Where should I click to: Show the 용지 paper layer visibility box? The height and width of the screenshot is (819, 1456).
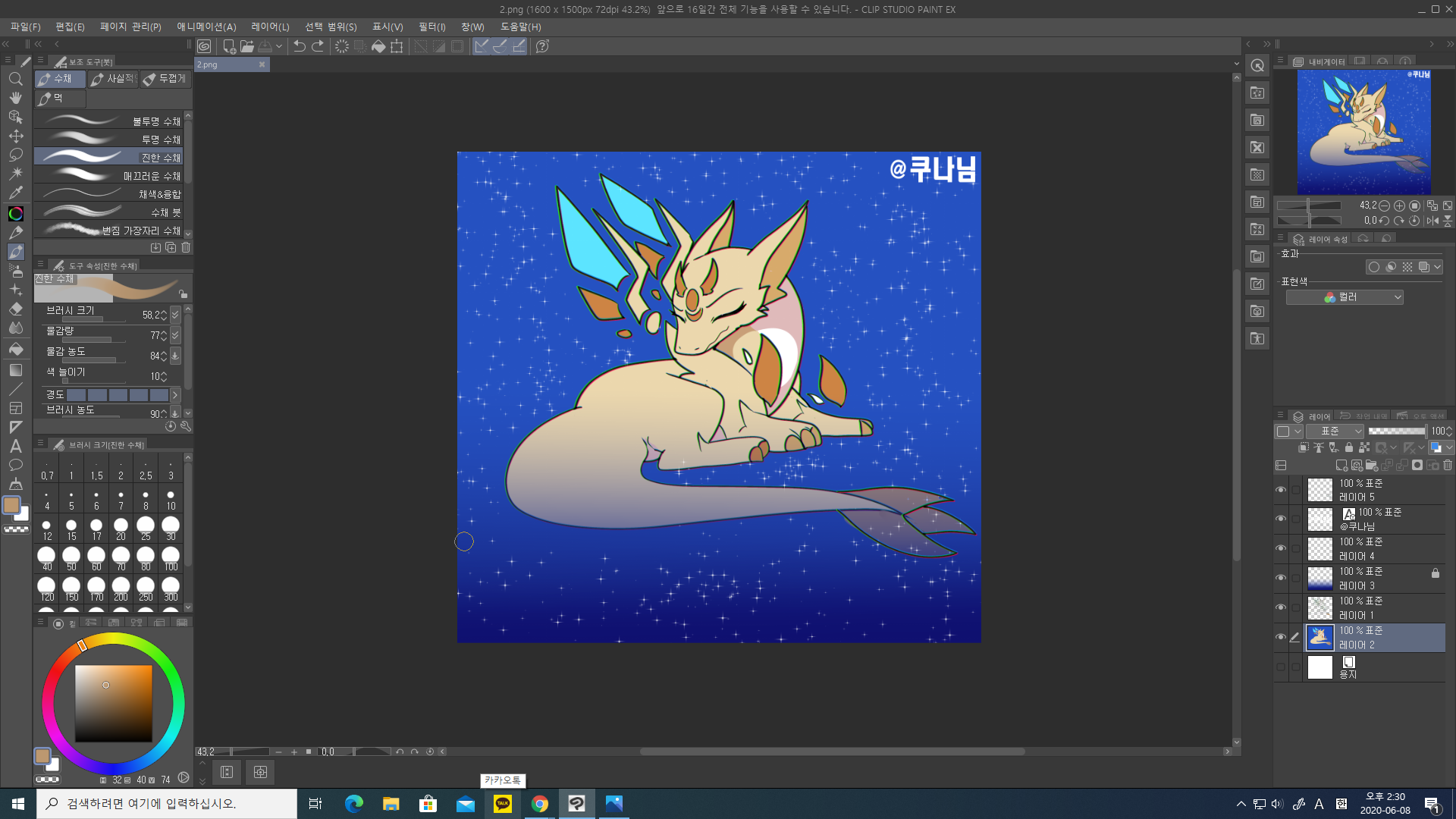point(1281,667)
